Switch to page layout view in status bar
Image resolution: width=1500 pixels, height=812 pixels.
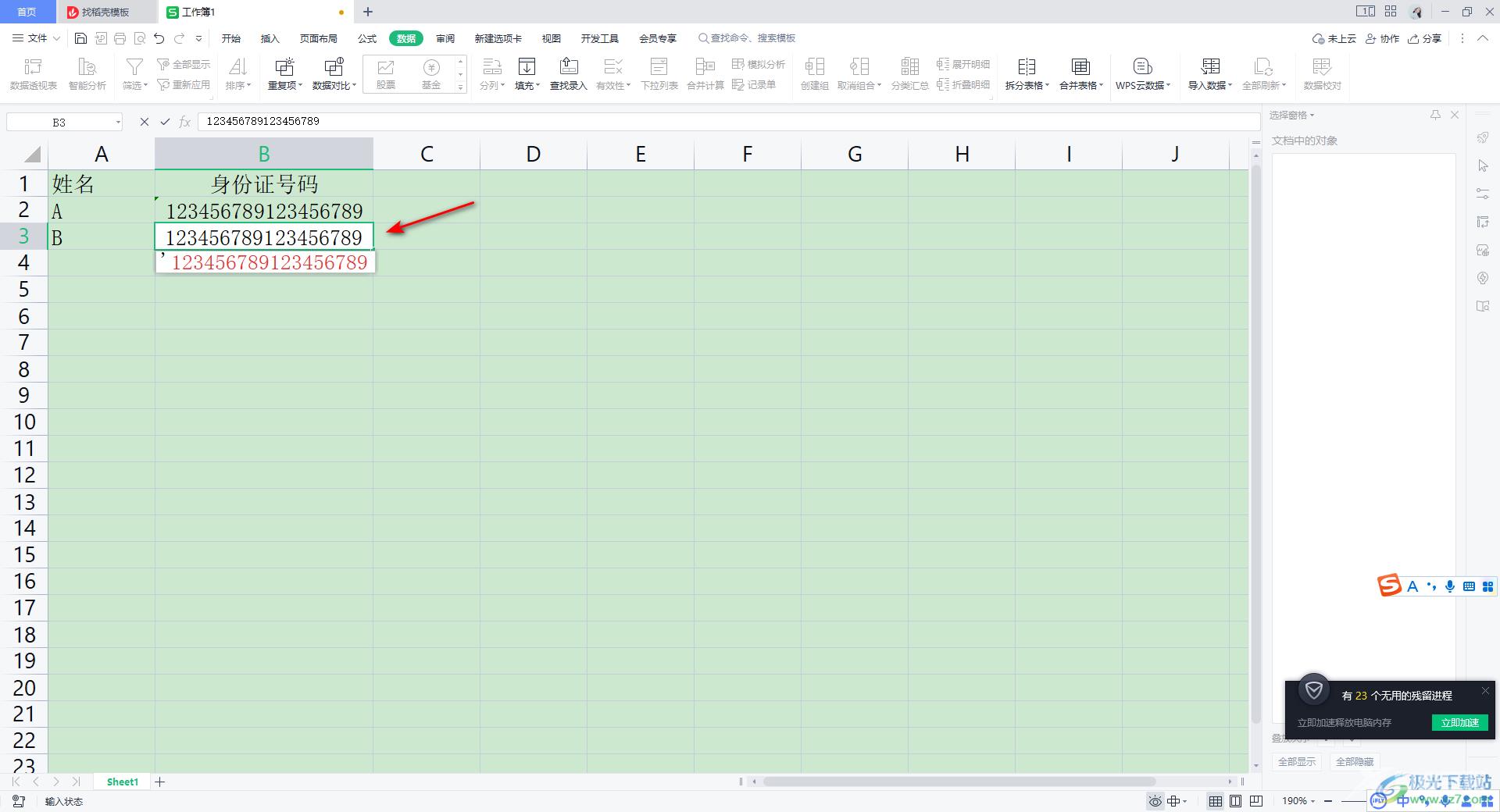1236,801
